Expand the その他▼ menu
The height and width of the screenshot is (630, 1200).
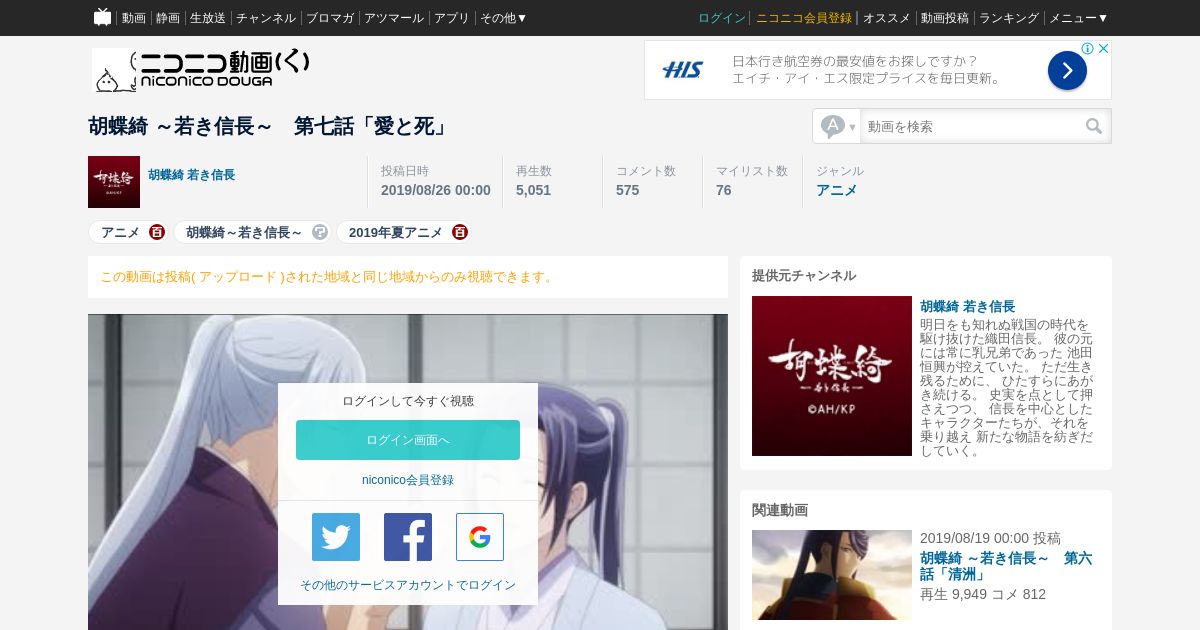tap(503, 18)
